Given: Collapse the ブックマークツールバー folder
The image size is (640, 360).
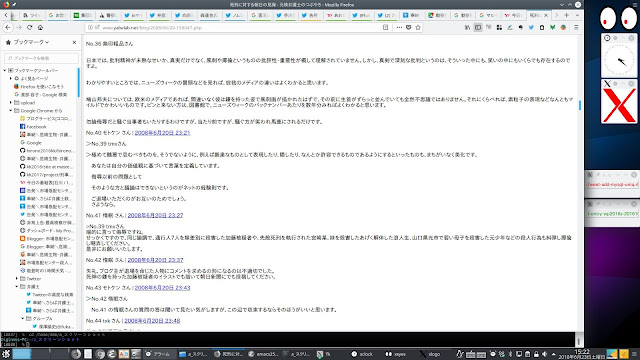Looking at the screenshot, I should point(5,70).
